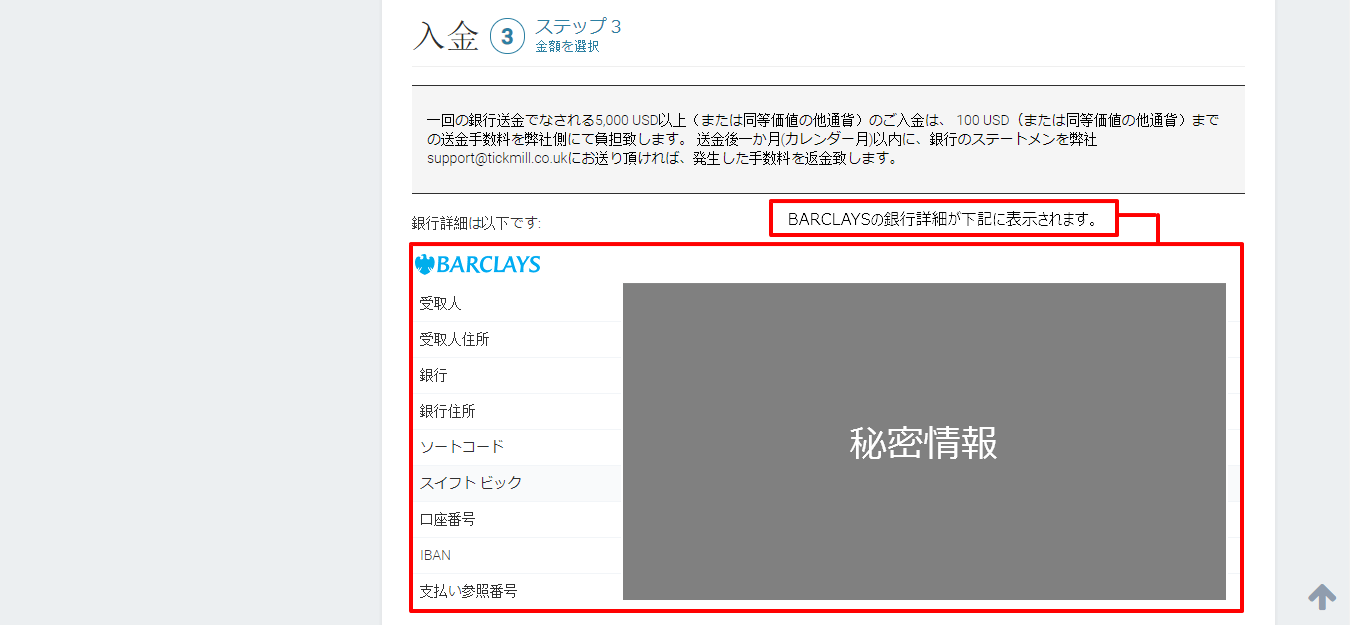Click the support@tickmill.co.uk email address

[497, 158]
